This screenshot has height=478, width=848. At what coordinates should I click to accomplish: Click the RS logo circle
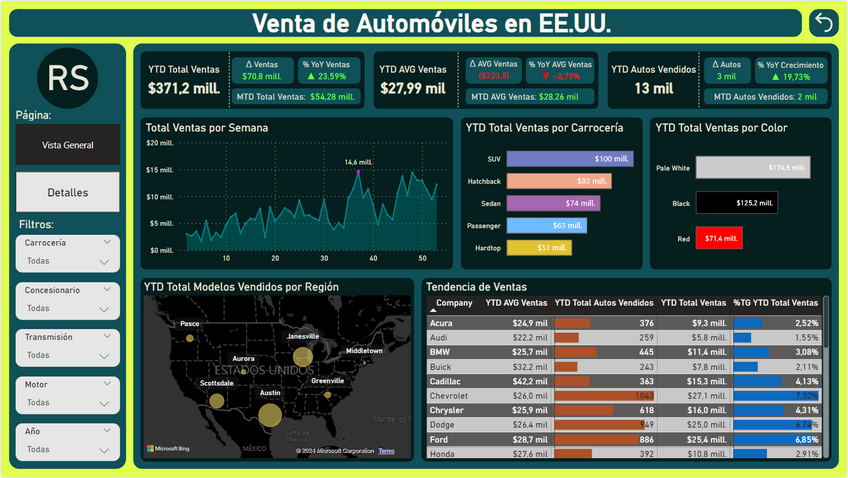pos(68,78)
